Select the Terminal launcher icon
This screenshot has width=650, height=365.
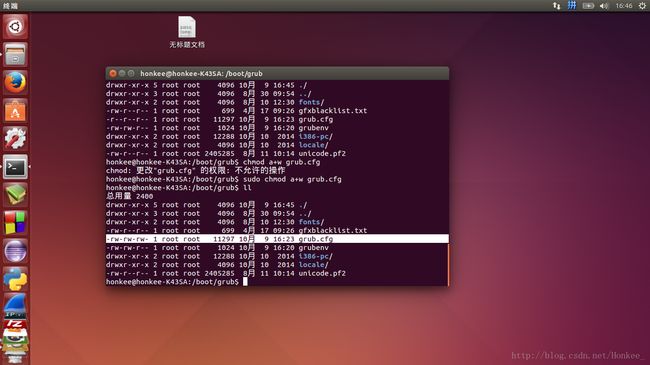[x=15, y=167]
